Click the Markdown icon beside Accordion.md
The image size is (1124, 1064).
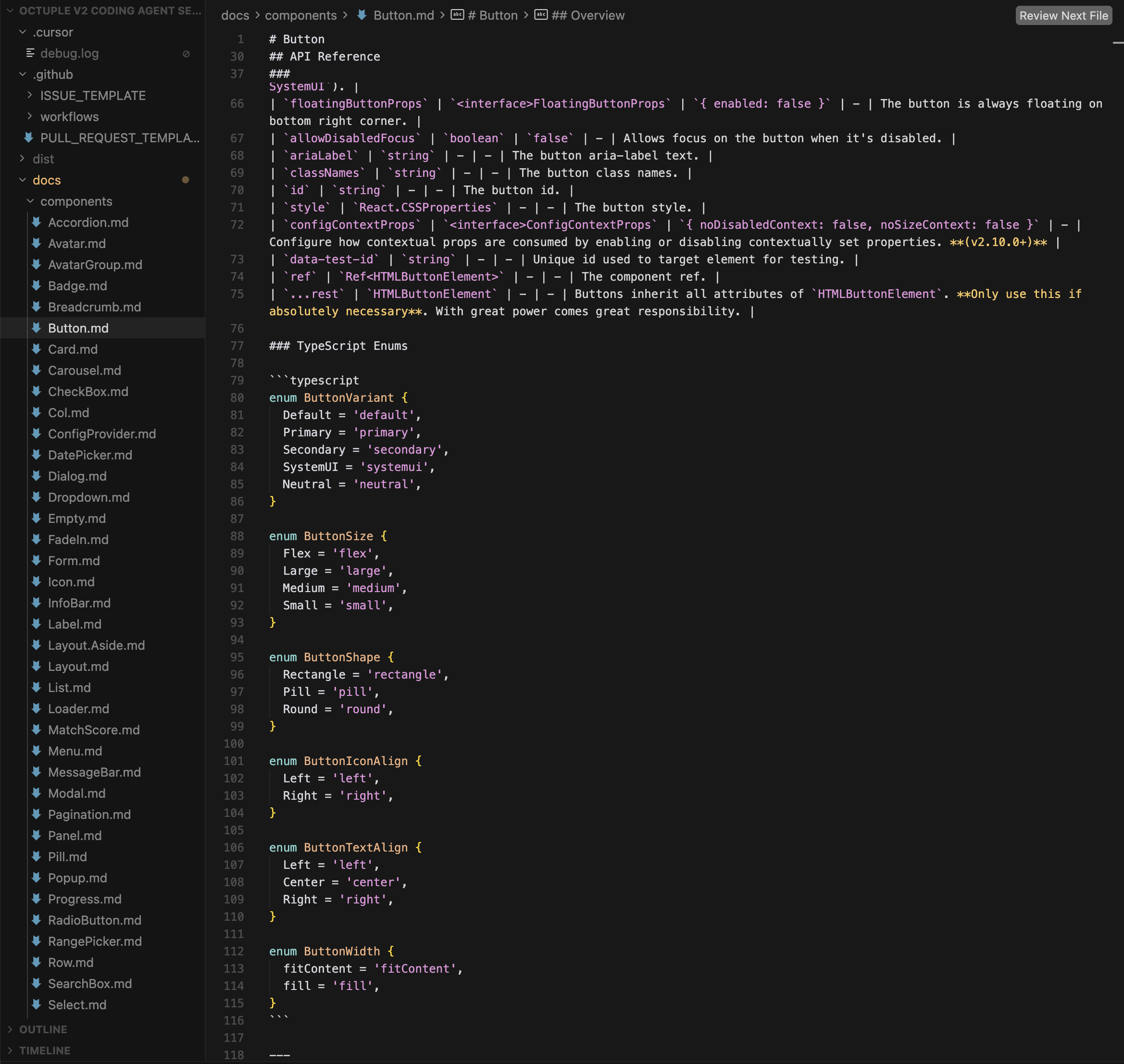click(x=37, y=223)
